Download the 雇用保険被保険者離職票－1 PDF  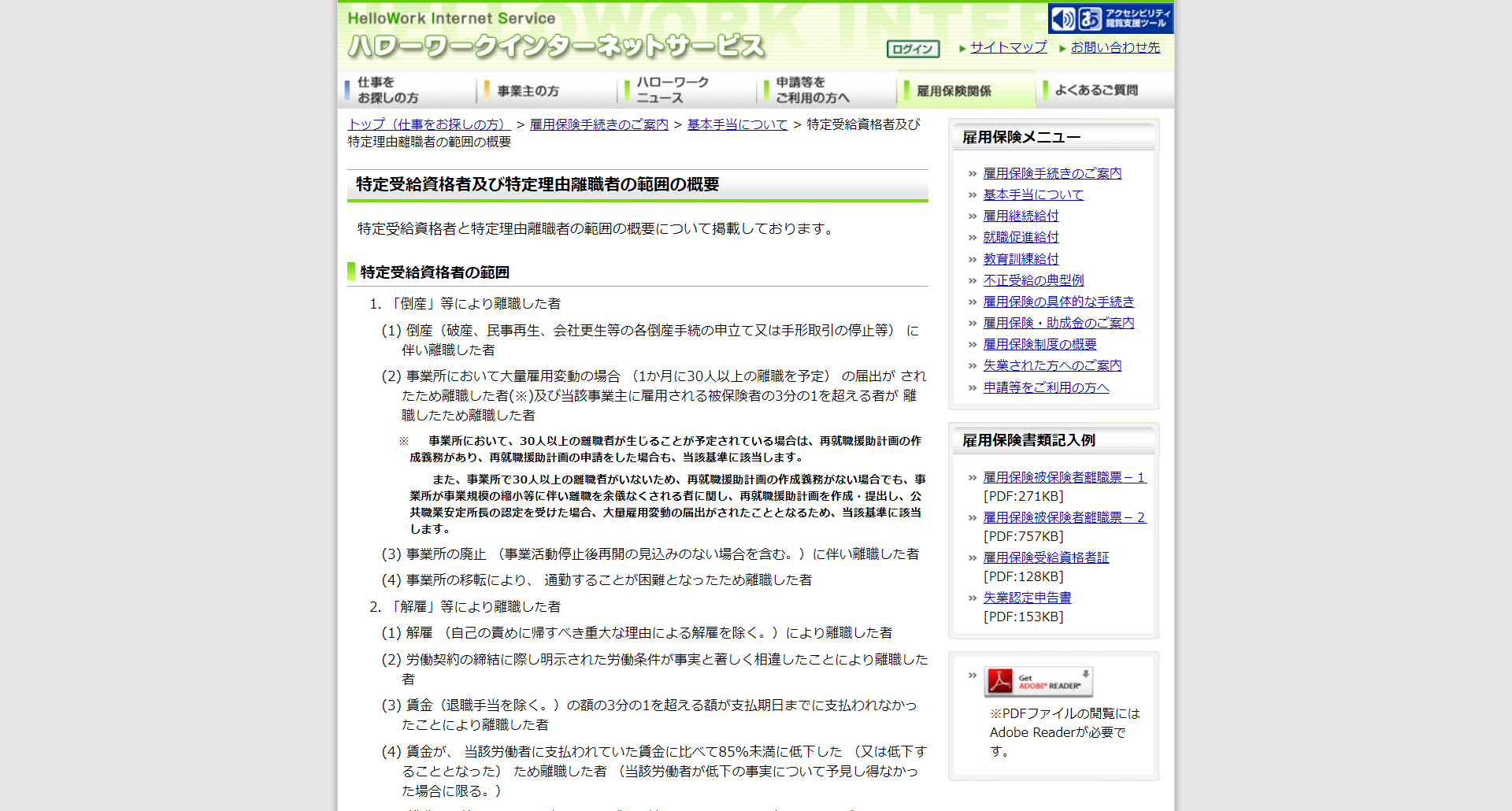1064,477
